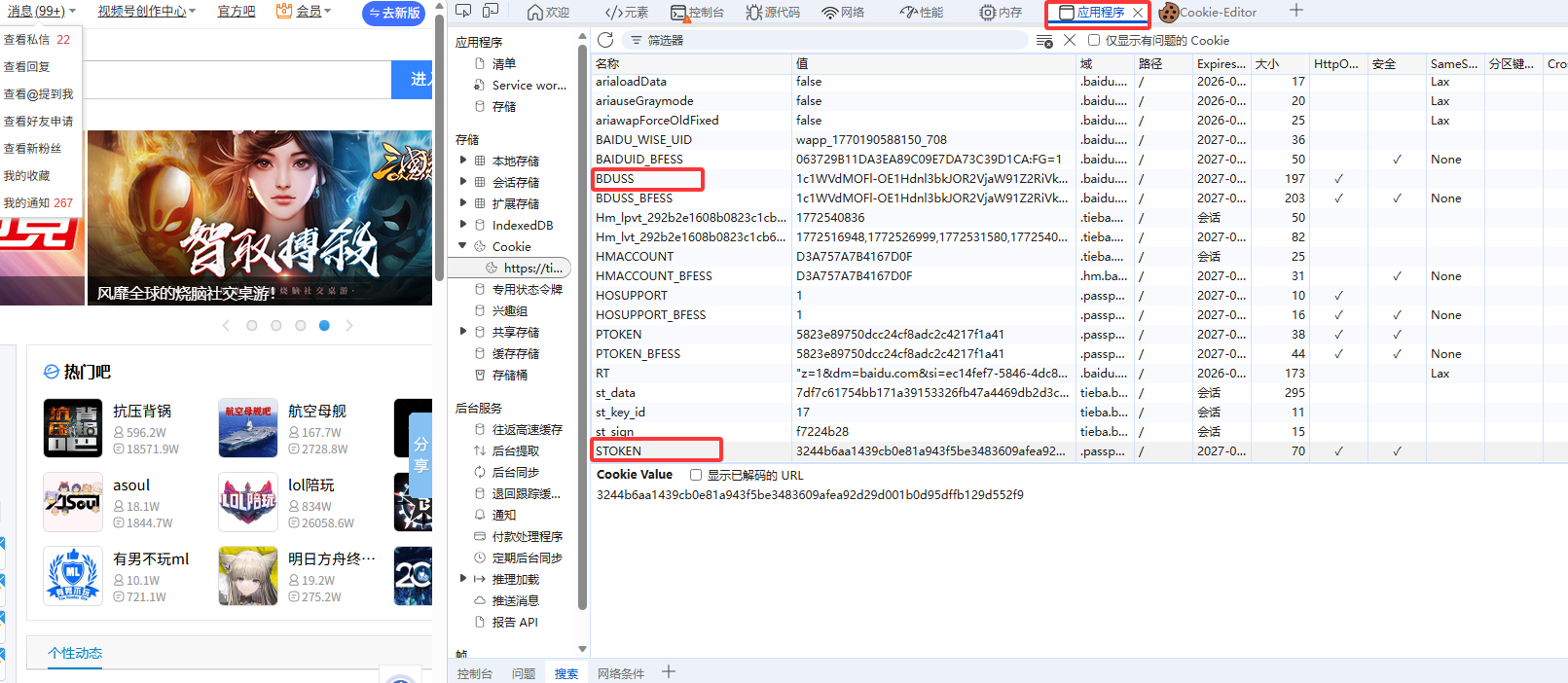
Task: Expand 本地存储 tree node
Action: pos(462,161)
